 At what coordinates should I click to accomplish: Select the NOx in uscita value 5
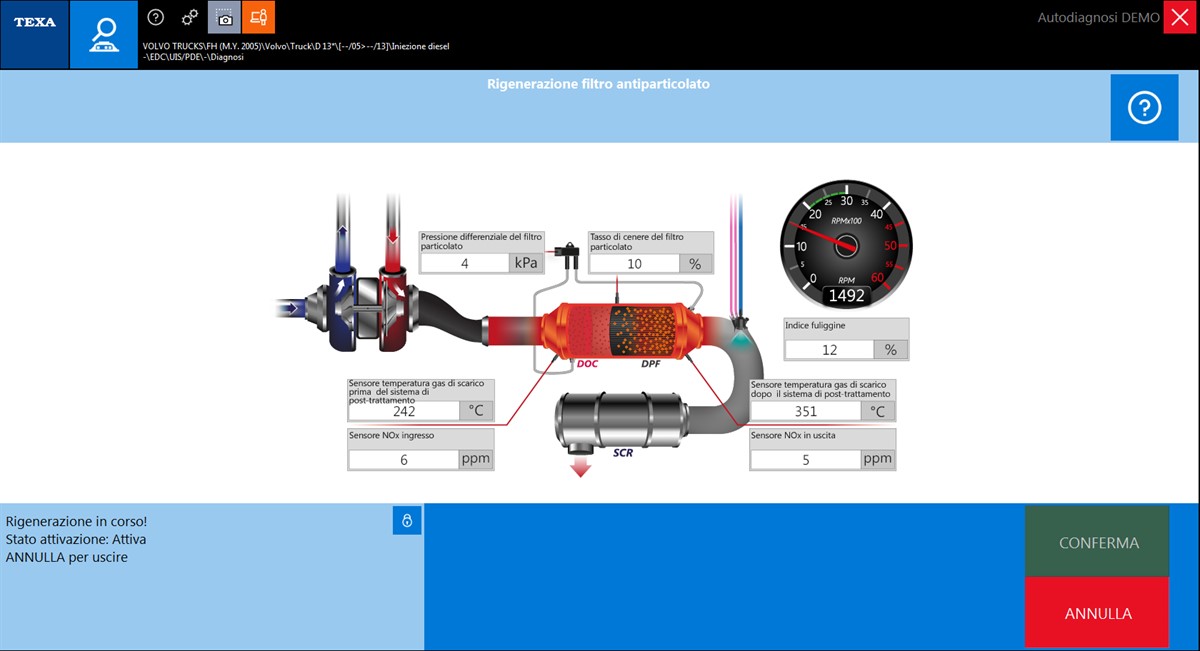point(805,460)
